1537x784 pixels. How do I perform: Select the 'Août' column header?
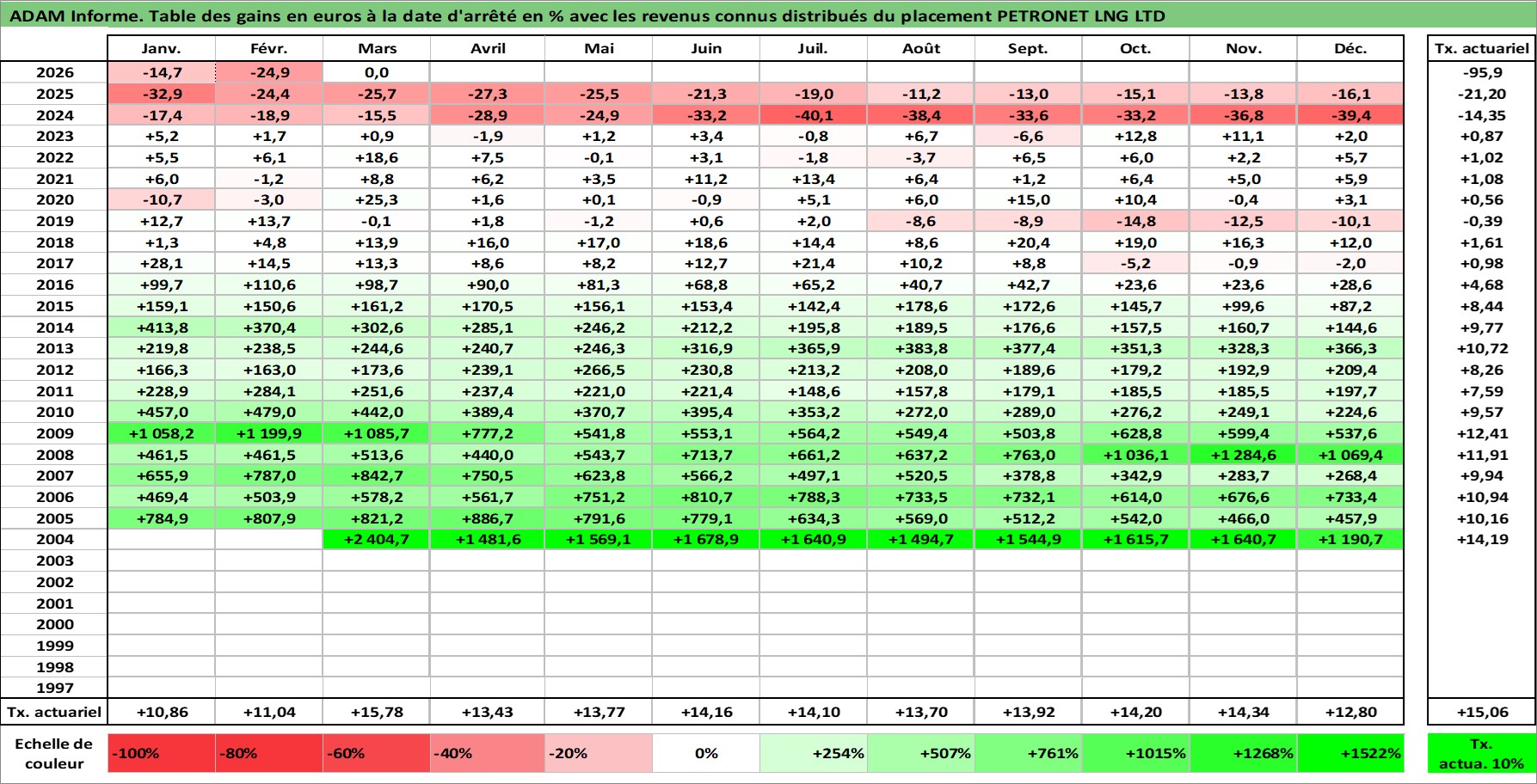pos(921,49)
